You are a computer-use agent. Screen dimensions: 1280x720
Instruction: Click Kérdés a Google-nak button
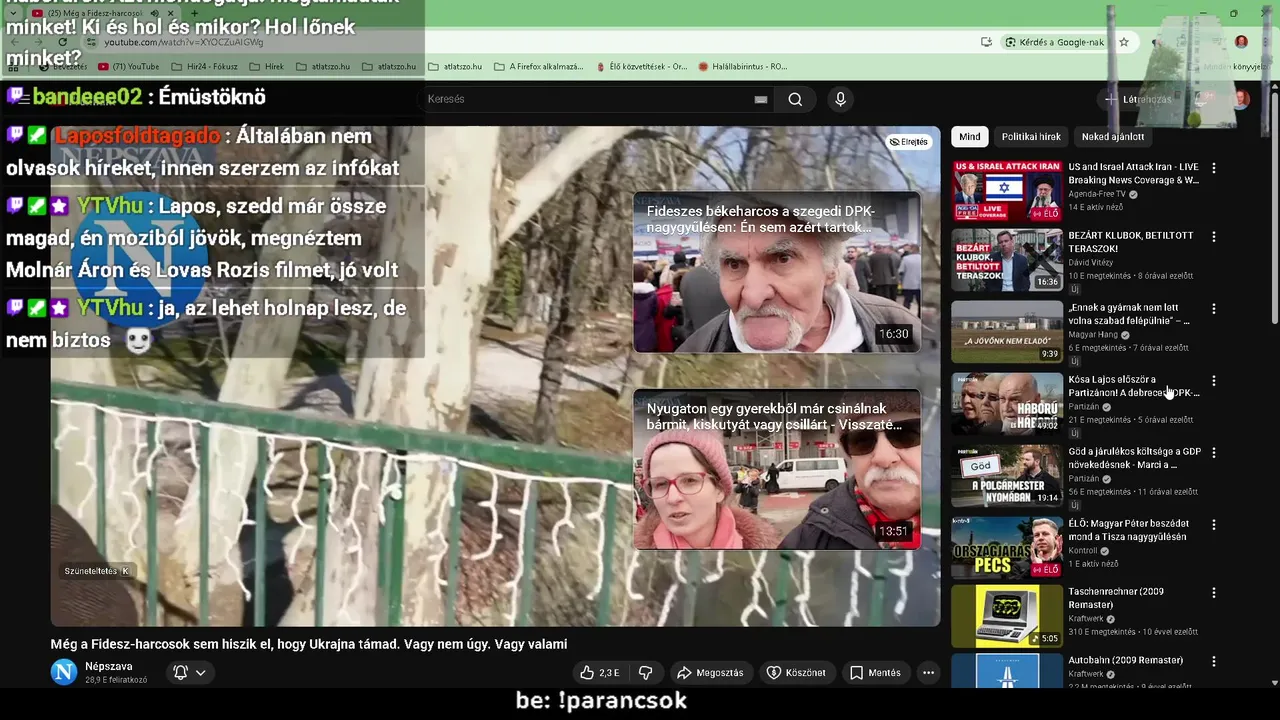click(x=1055, y=42)
